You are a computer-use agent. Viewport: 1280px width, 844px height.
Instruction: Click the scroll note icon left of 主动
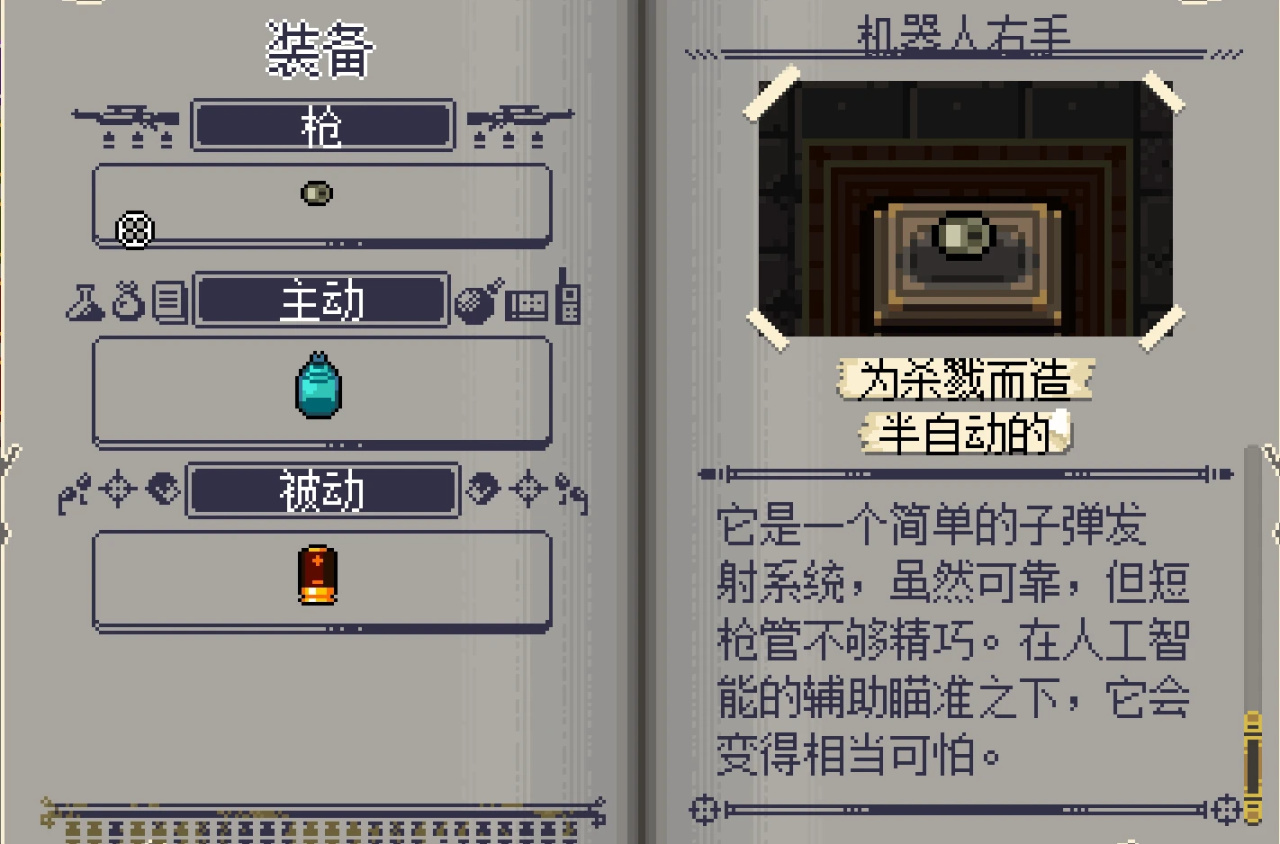click(x=171, y=302)
